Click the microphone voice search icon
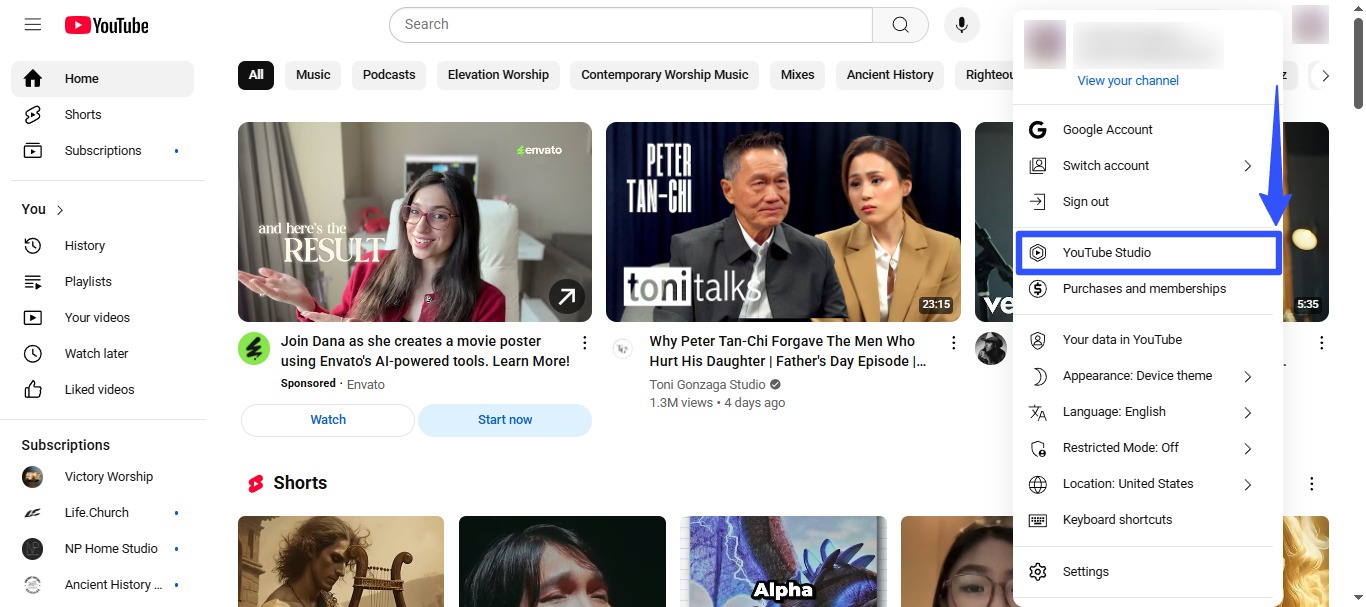The image size is (1366, 607). click(x=961, y=24)
